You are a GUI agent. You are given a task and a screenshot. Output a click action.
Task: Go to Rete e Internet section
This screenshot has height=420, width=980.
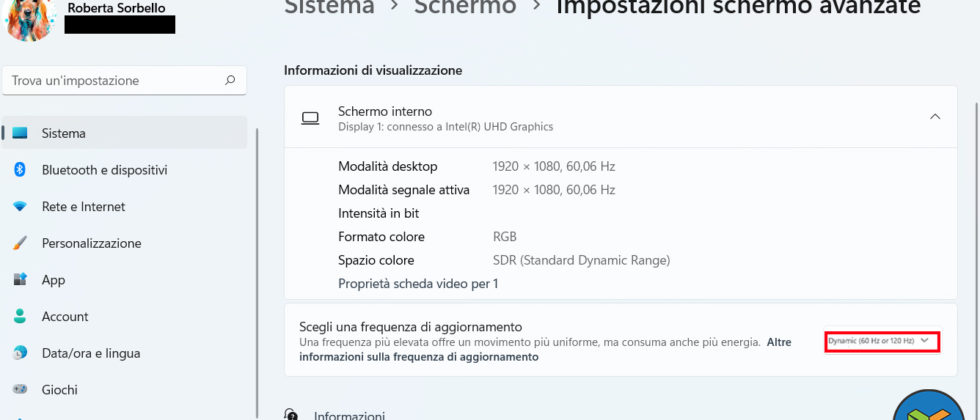pos(83,207)
